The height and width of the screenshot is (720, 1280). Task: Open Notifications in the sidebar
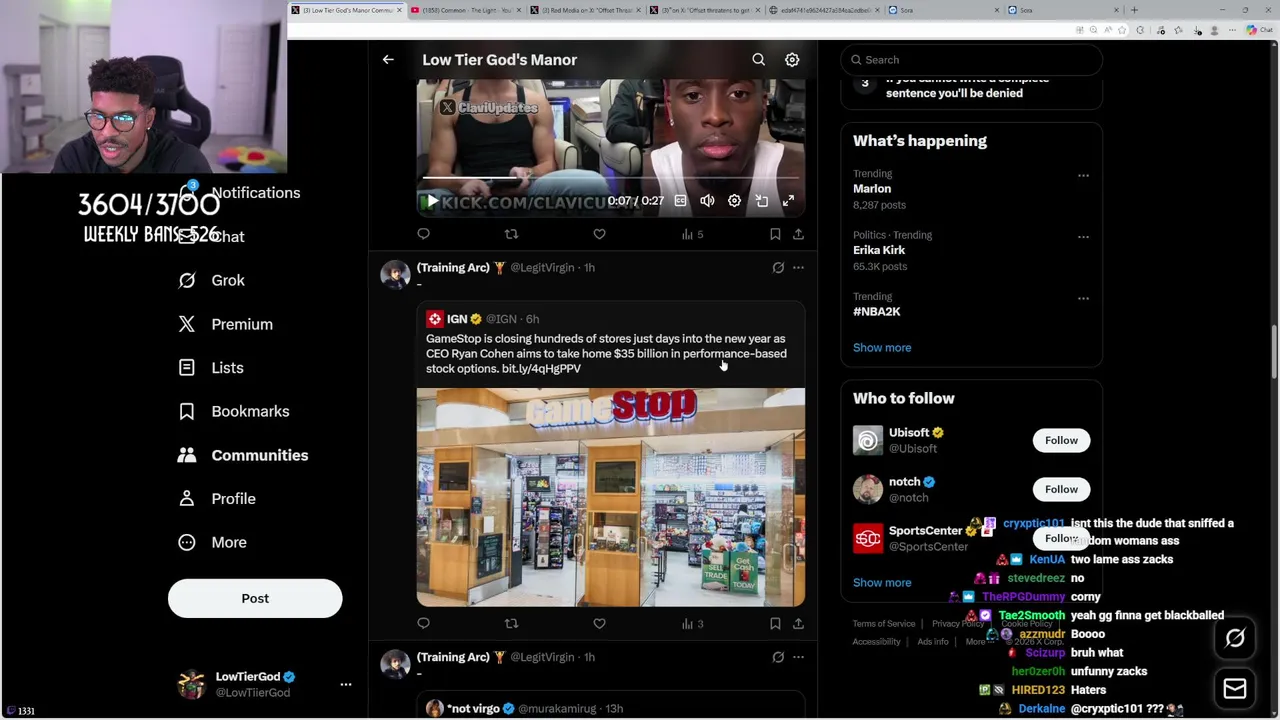[241, 193]
